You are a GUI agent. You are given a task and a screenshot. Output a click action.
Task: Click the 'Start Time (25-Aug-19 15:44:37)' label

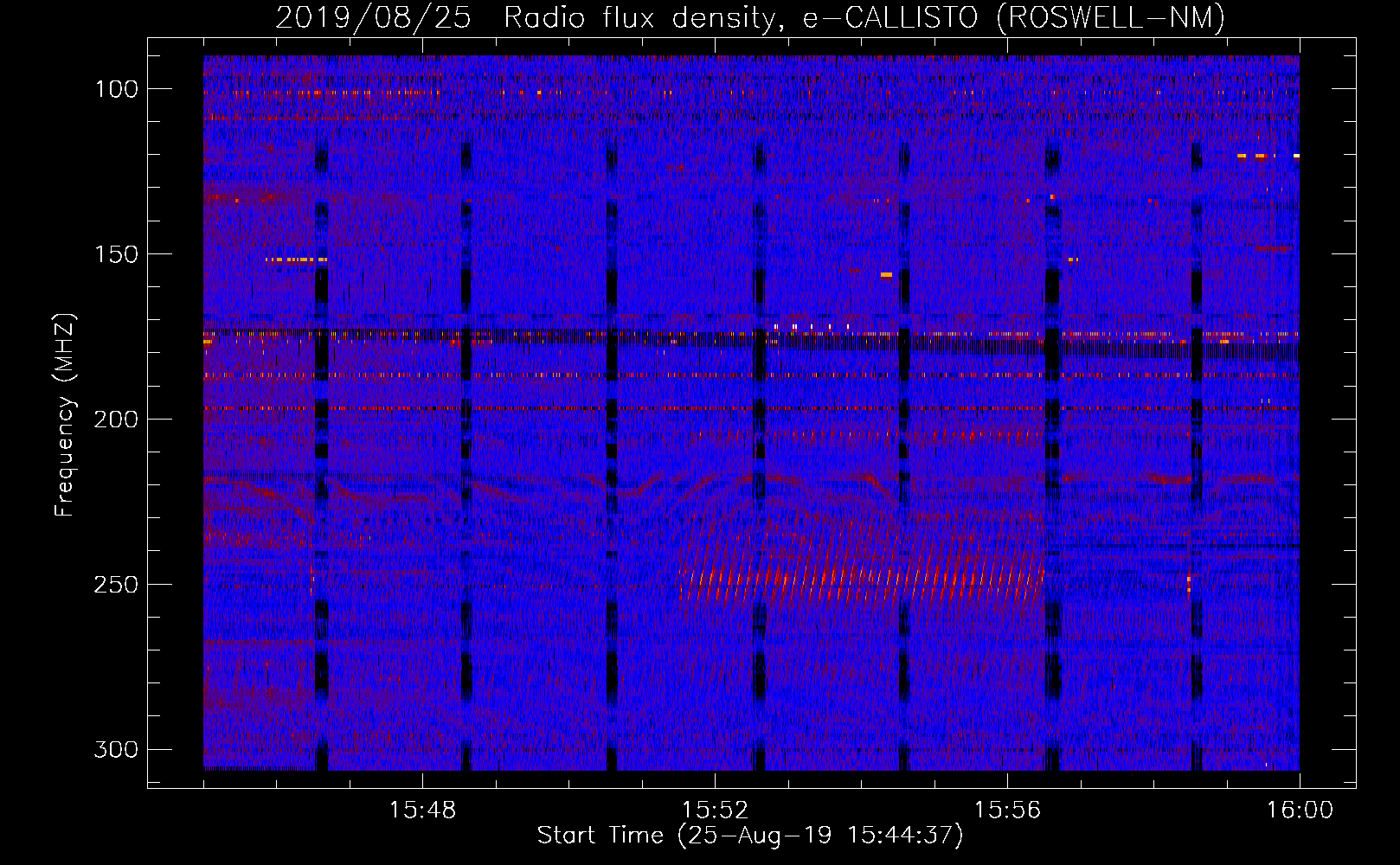[750, 836]
